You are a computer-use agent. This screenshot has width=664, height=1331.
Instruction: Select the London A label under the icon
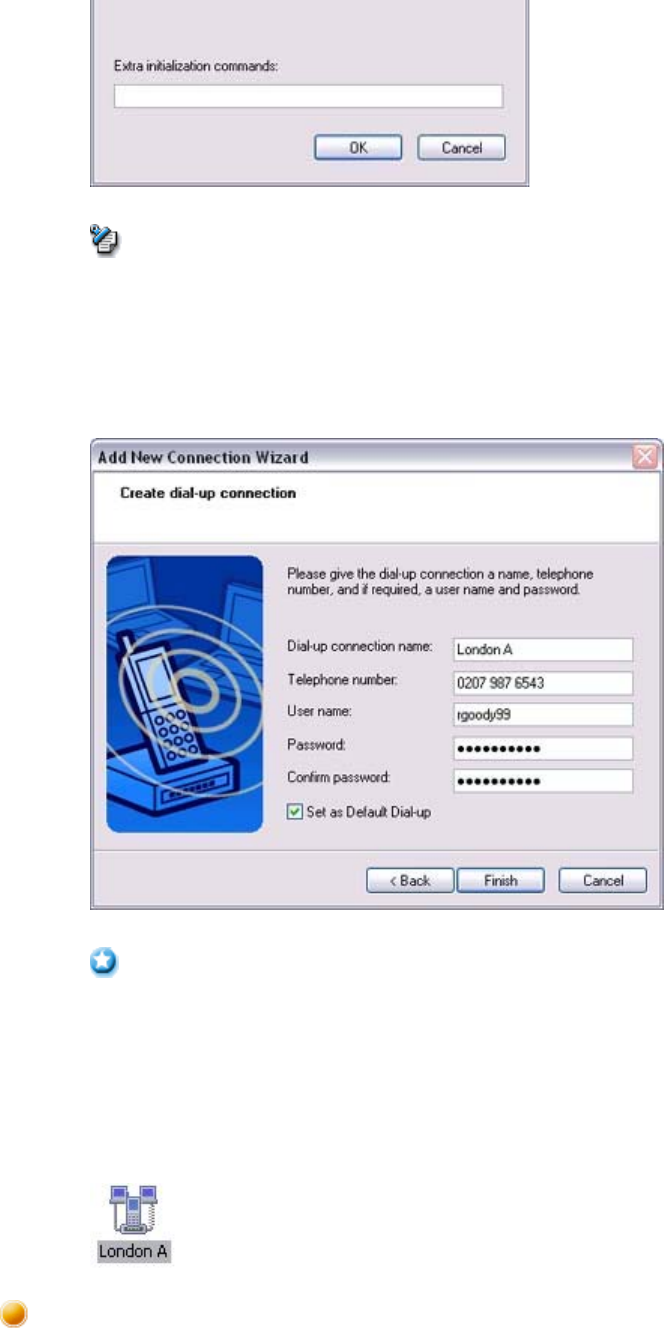tap(134, 1251)
